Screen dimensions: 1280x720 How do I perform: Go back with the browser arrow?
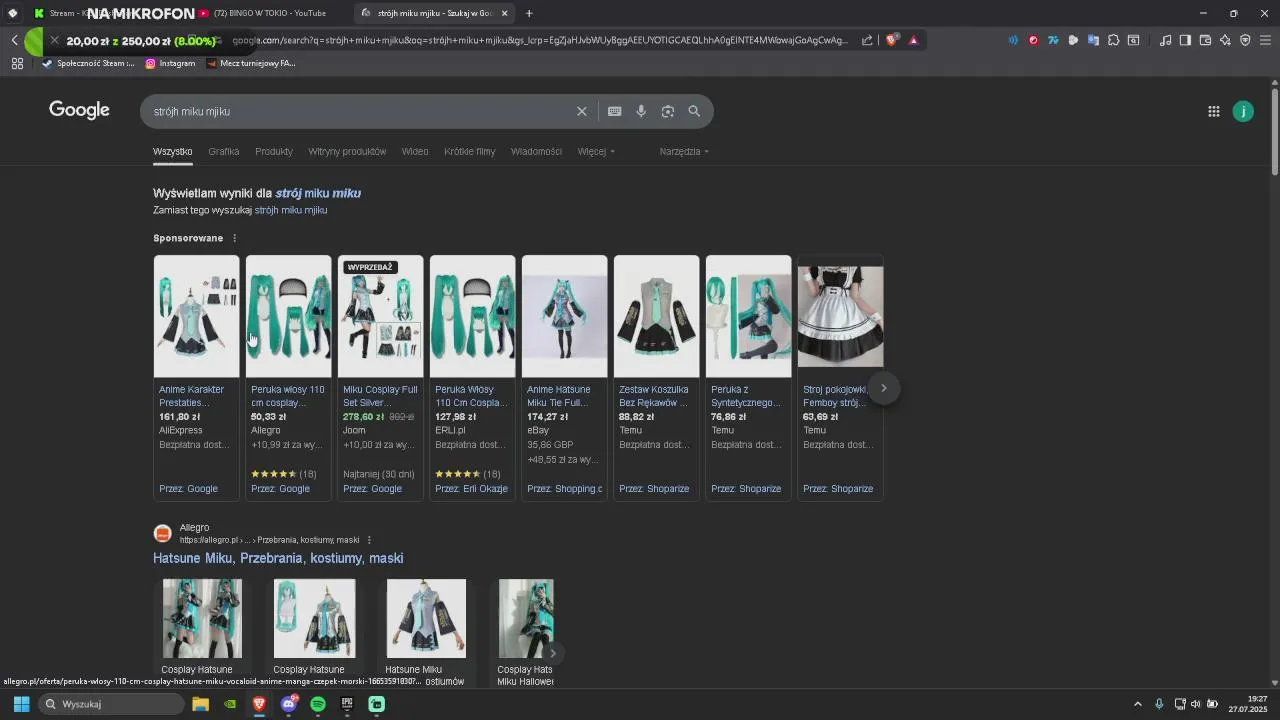pyautogui.click(x=15, y=40)
